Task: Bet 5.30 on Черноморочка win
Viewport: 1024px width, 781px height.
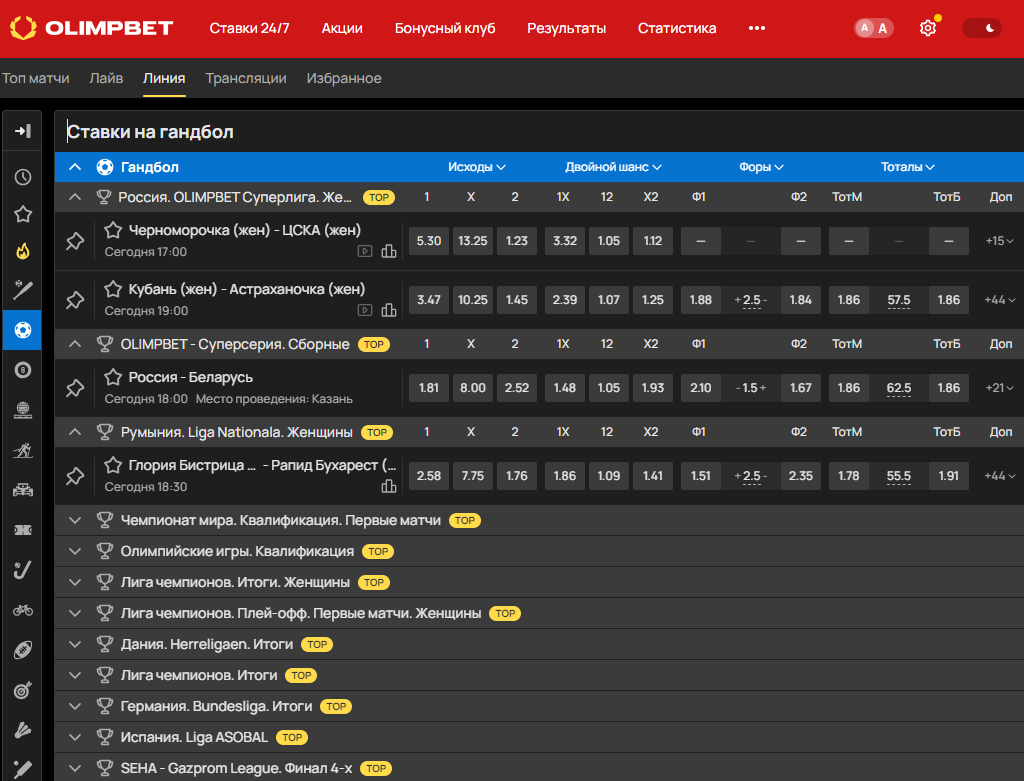Action: click(428, 241)
